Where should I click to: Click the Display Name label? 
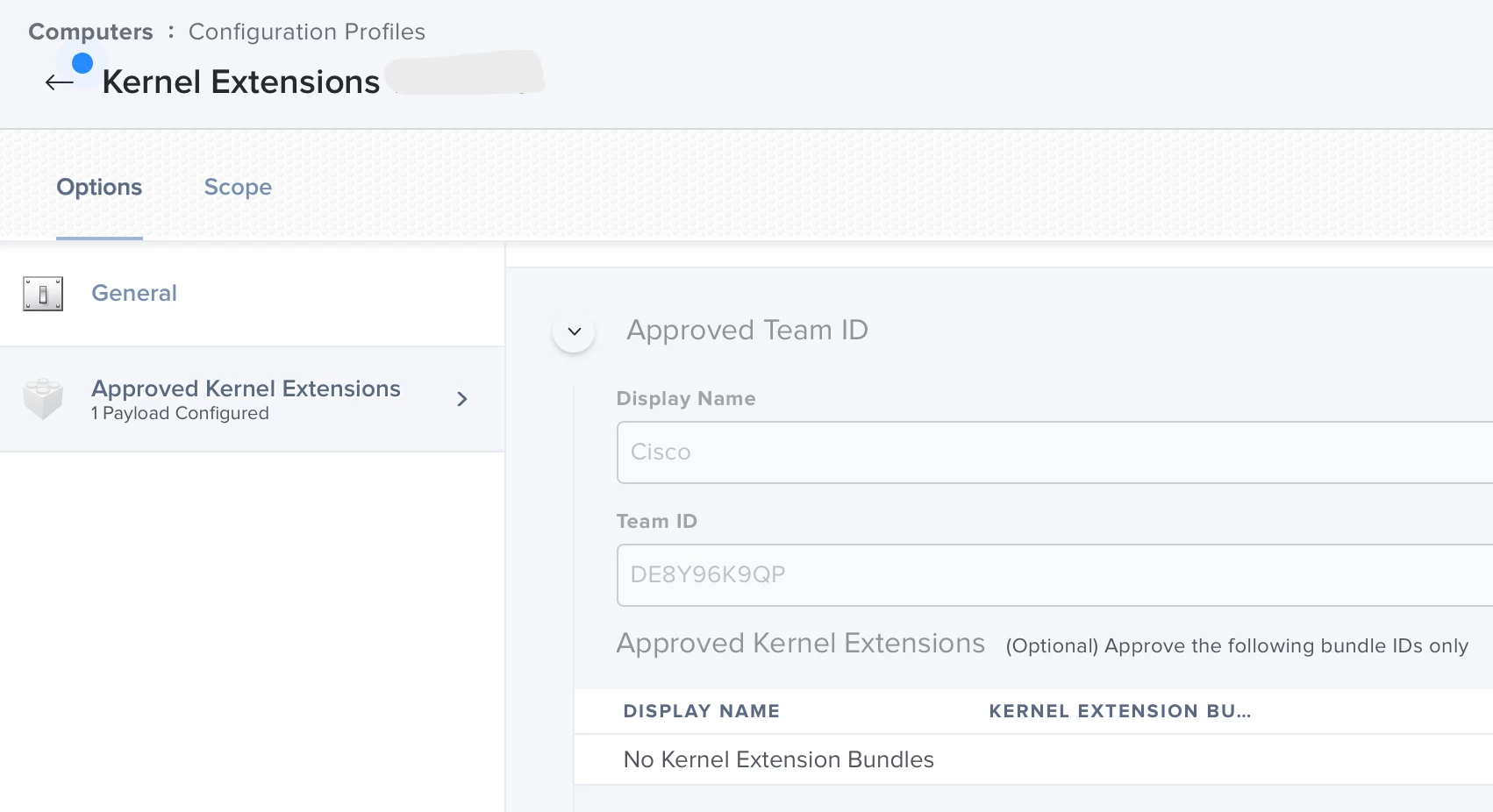click(x=686, y=399)
